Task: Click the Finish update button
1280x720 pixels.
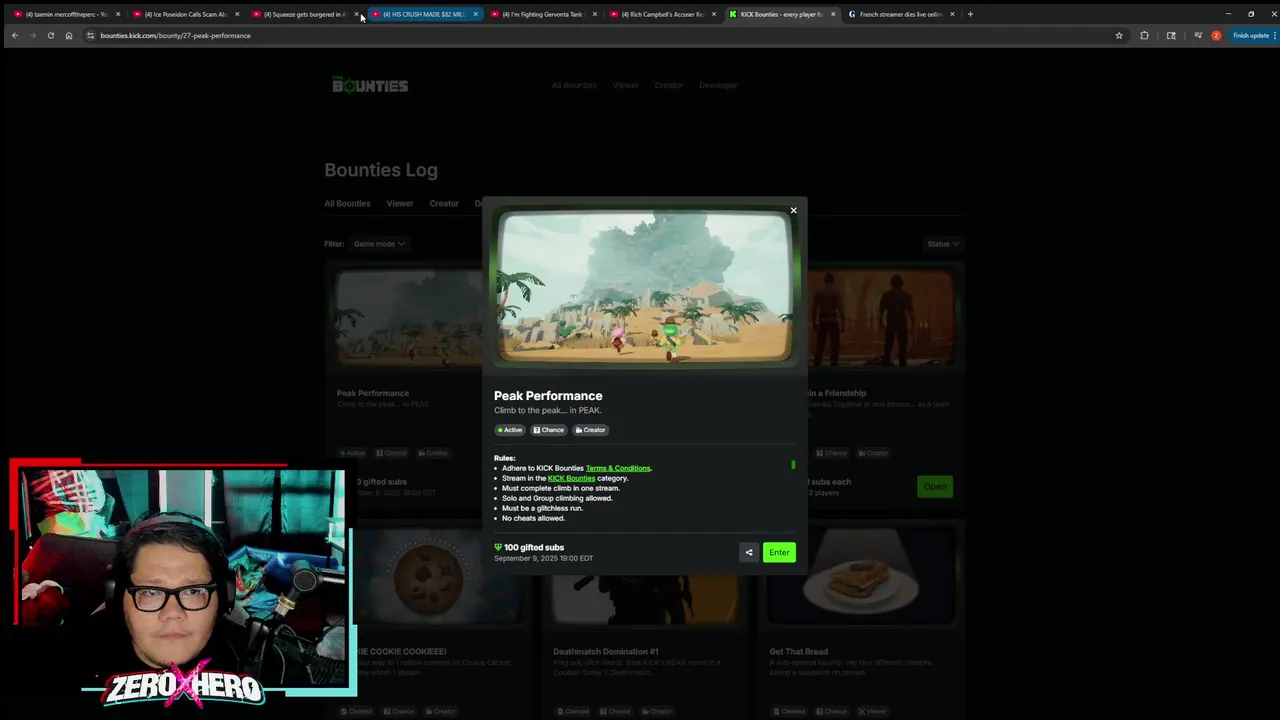Action: tap(1252, 35)
